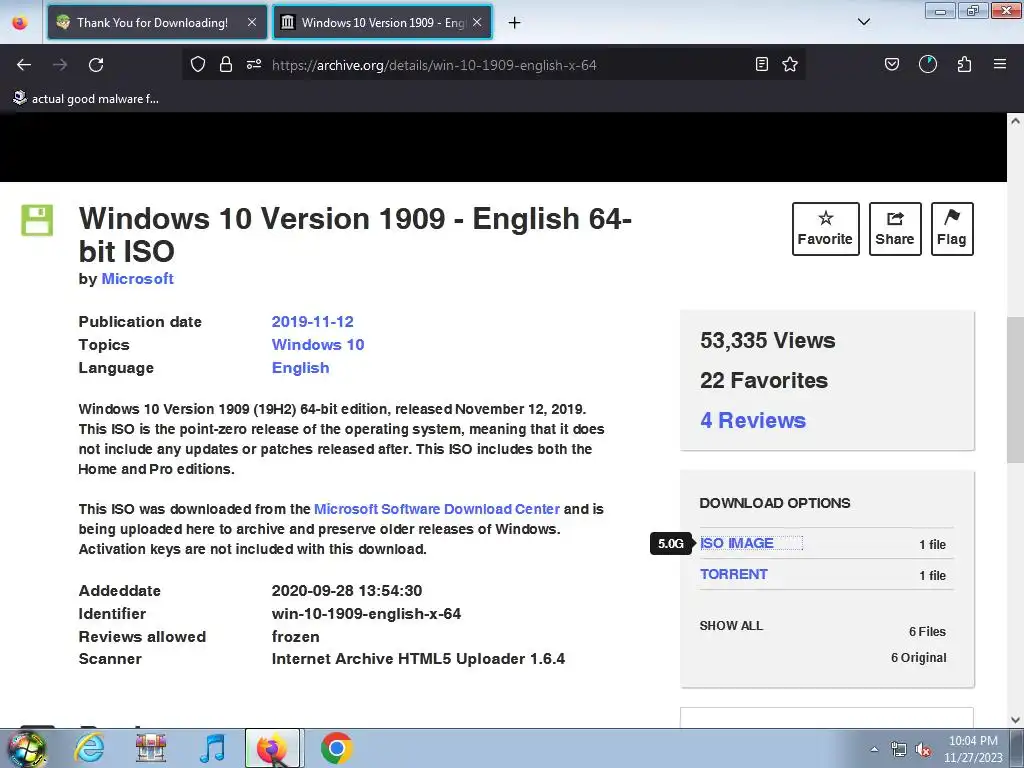The image size is (1024, 768).
Task: Open the tracking protection shield icon
Action: pyautogui.click(x=198, y=64)
